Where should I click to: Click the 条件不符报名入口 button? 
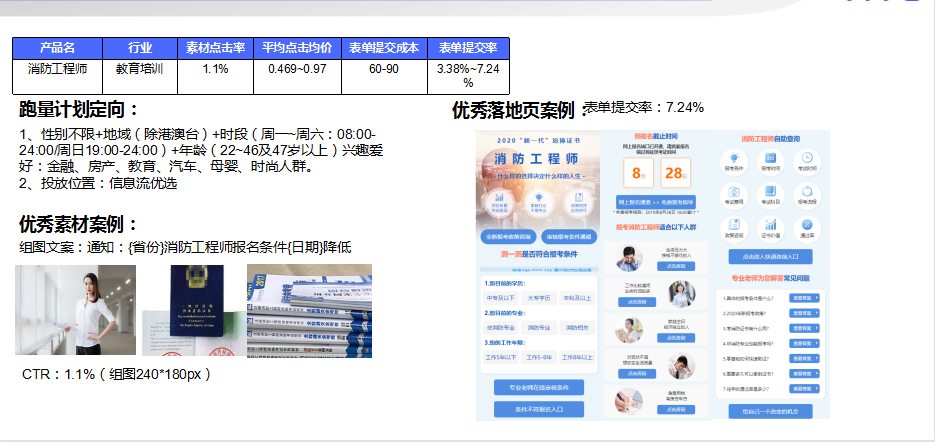[538, 409]
